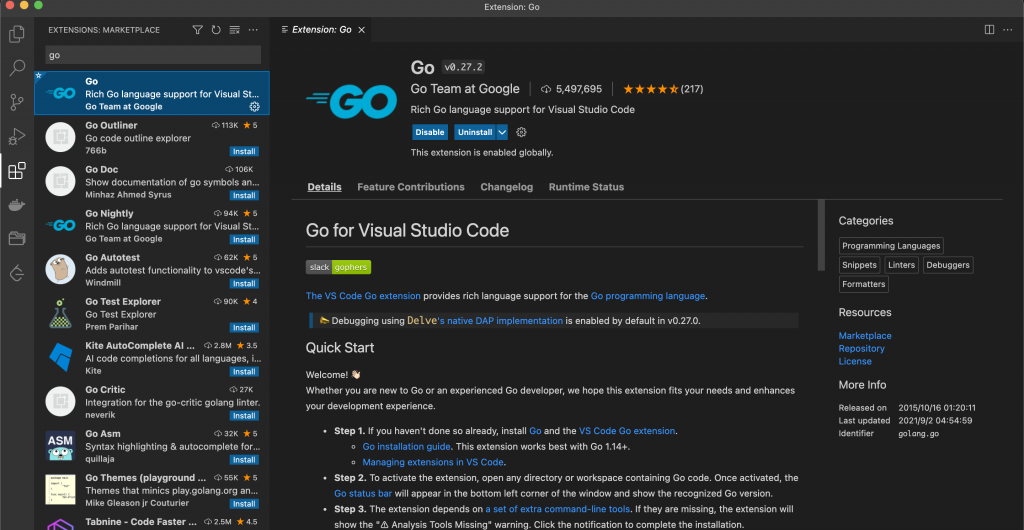This screenshot has width=1024, height=530.
Task: Open Source Control view
Action: pos(16,102)
